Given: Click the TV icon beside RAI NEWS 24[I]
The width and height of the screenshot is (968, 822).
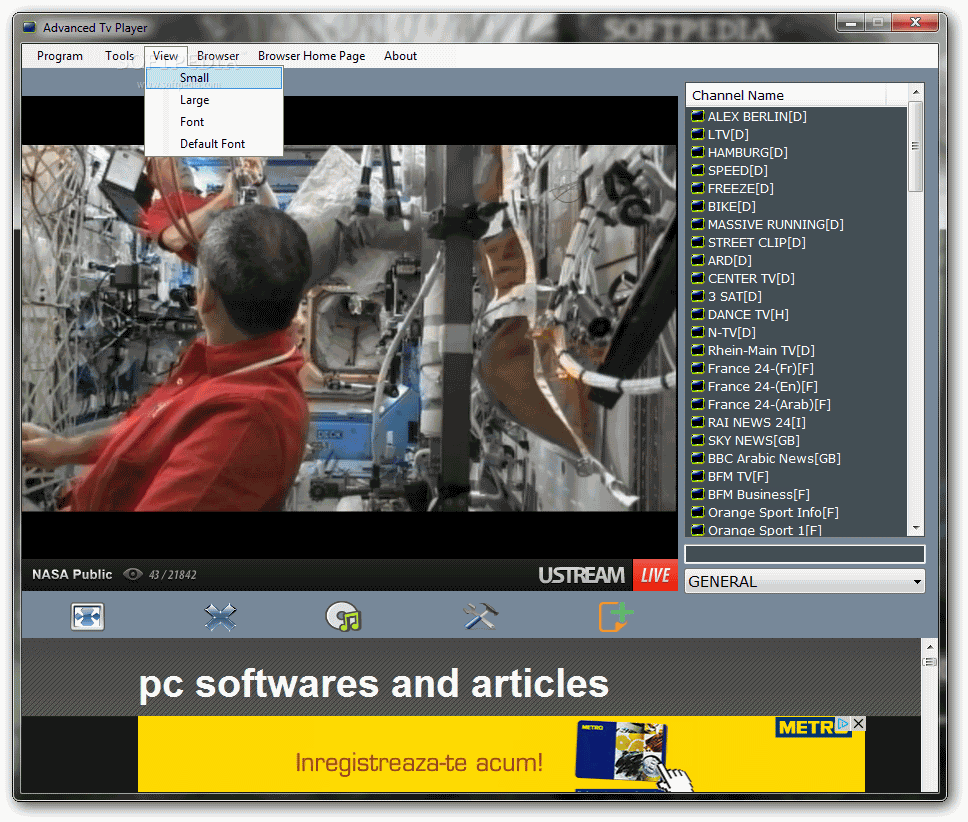Looking at the screenshot, I should 698,422.
